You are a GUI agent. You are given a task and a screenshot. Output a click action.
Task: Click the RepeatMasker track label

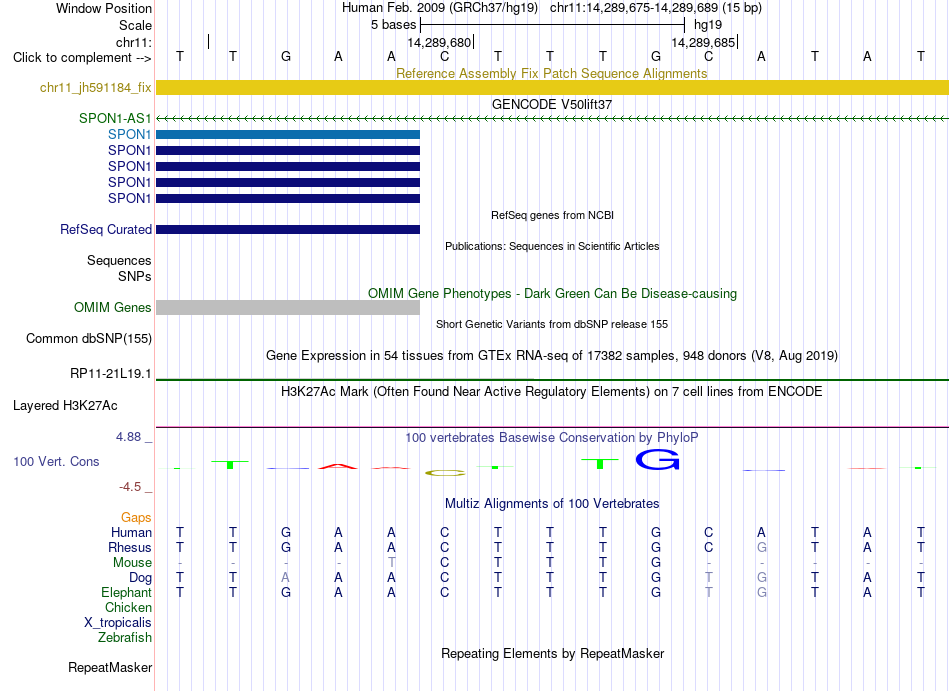point(110,667)
